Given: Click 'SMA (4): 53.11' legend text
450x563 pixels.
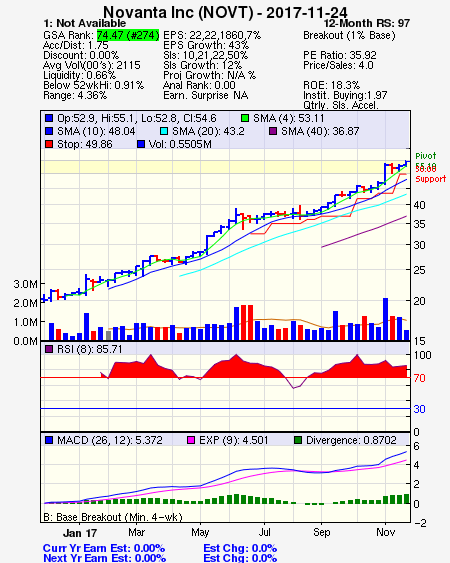Looking at the screenshot, I should 288,118.
